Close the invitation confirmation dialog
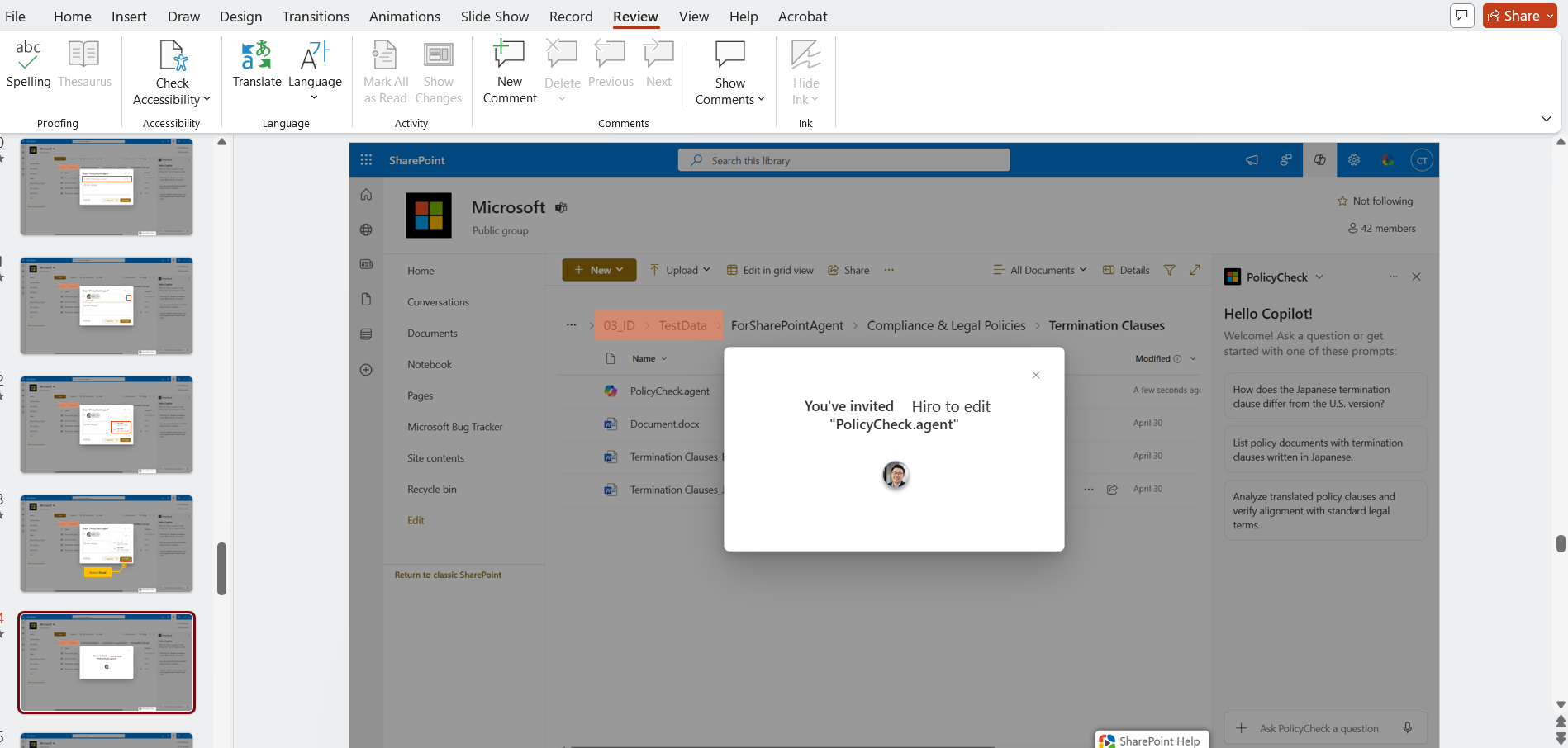Image resolution: width=1568 pixels, height=748 pixels. click(x=1036, y=375)
